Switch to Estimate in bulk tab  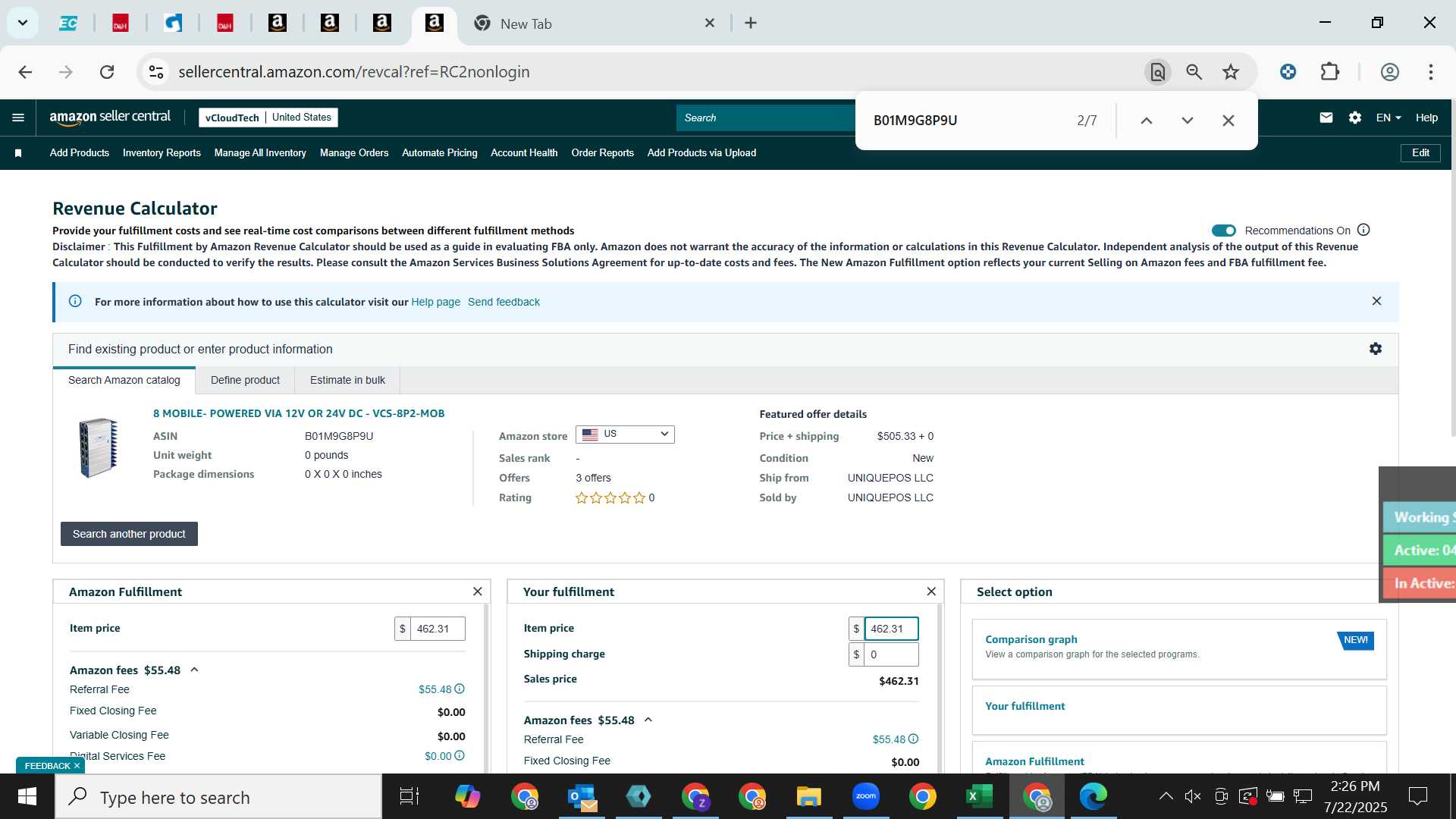[347, 380]
